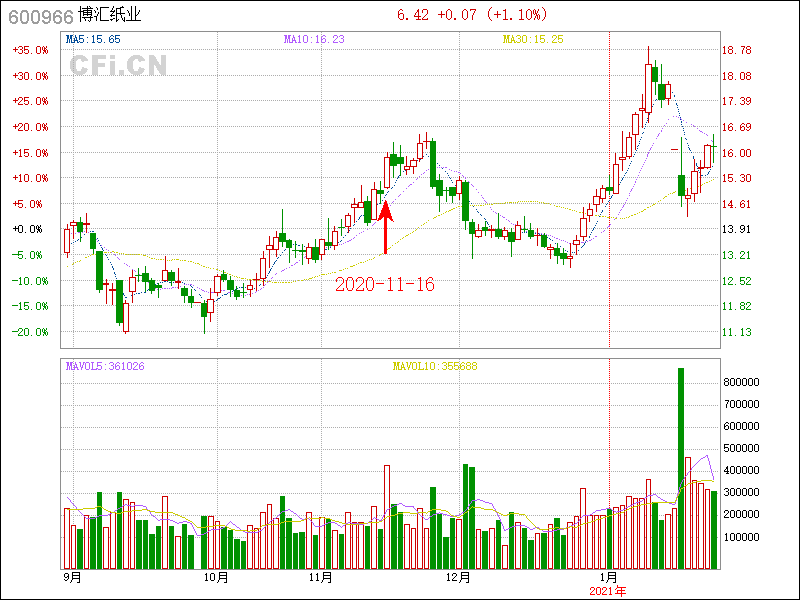Click the 18.08 price axis label
This screenshot has height=600, width=800.
pos(737,76)
